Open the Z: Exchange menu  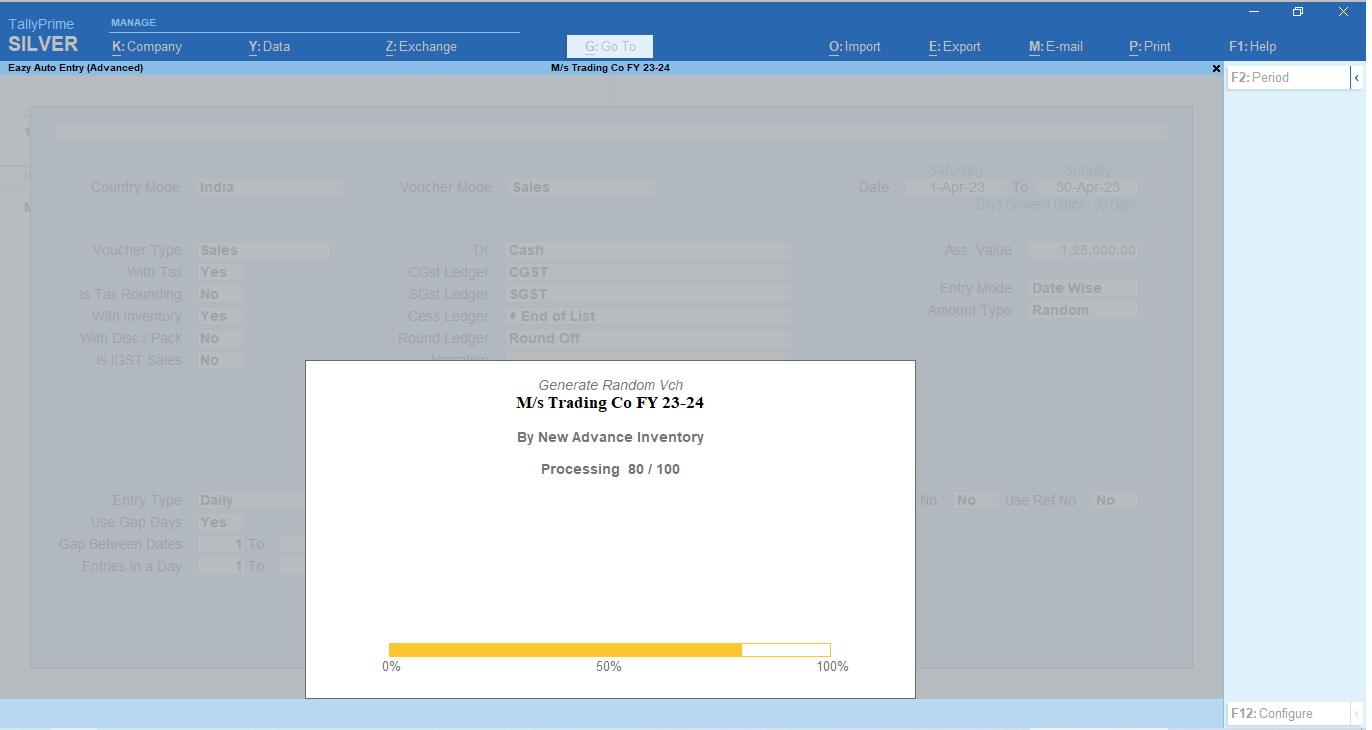pos(421,46)
